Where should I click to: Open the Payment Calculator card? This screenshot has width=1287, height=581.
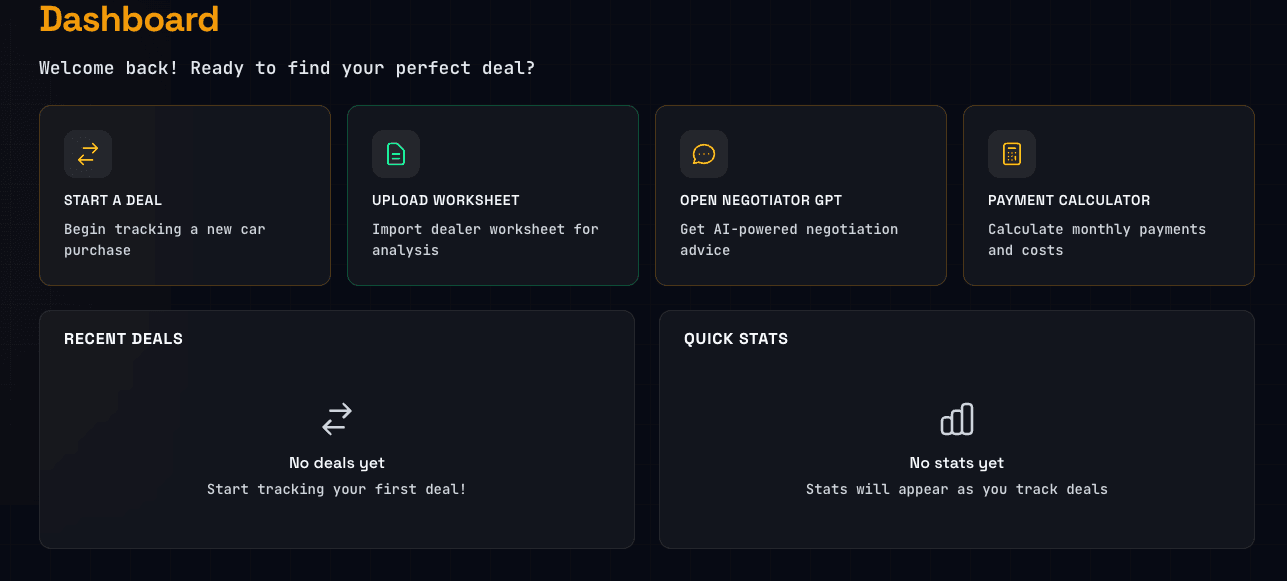(1108, 195)
